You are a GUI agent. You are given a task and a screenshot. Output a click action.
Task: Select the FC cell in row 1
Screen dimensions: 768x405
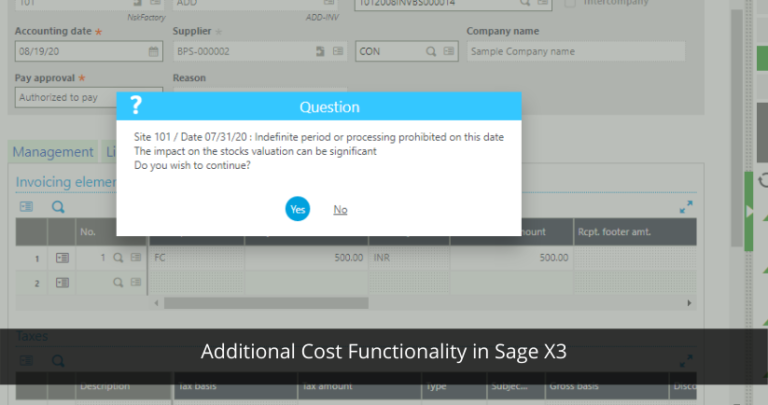click(197, 258)
